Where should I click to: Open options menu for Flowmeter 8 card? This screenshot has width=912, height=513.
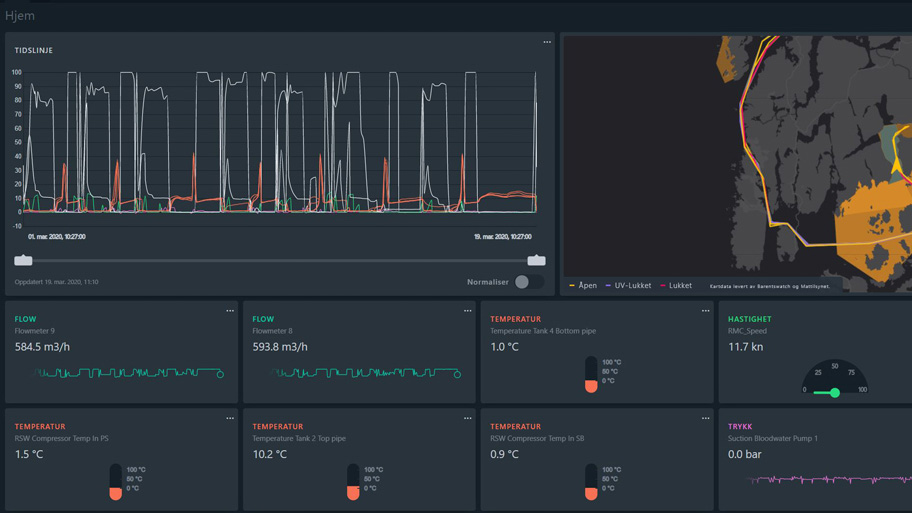point(467,311)
